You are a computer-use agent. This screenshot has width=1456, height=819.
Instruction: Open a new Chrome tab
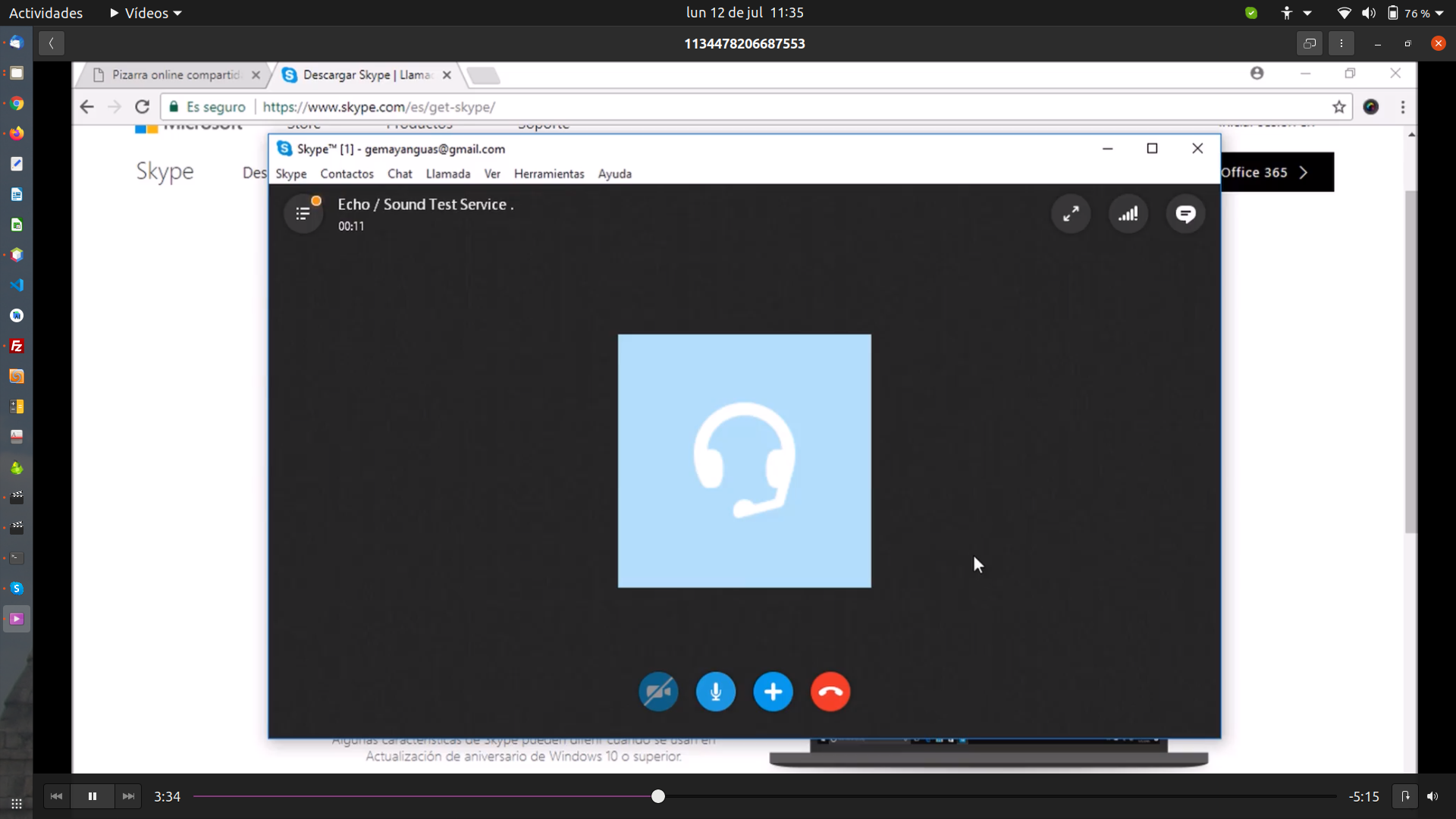coord(483,75)
